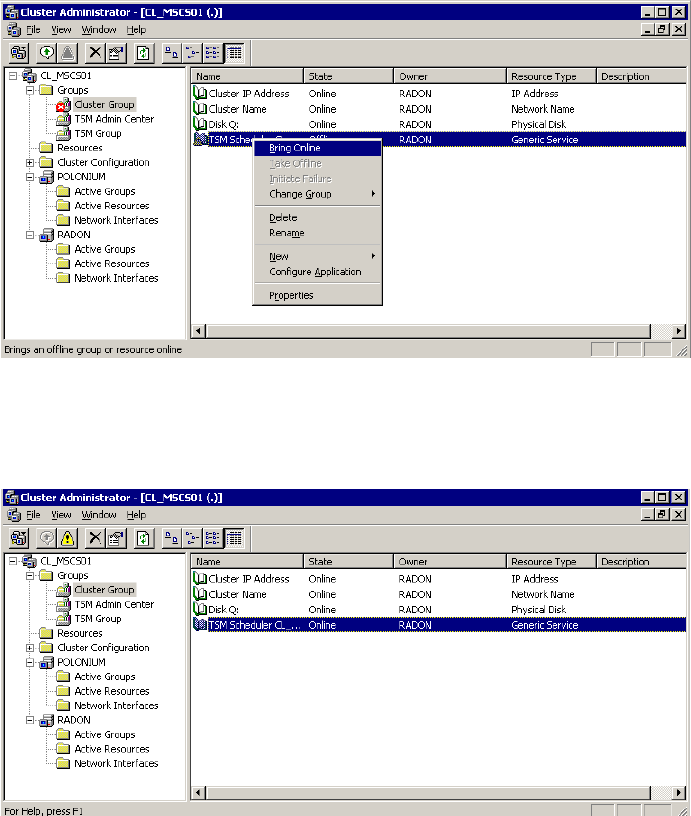Switch to Small Icons view in lower window

point(192,538)
